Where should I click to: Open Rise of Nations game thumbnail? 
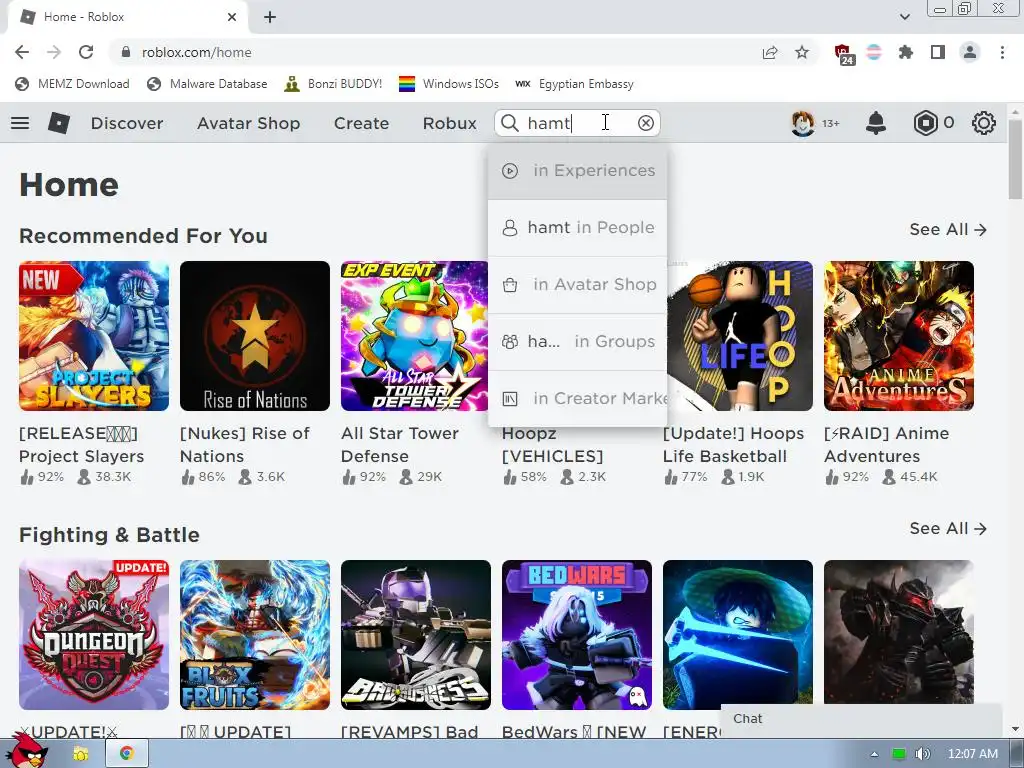point(255,336)
